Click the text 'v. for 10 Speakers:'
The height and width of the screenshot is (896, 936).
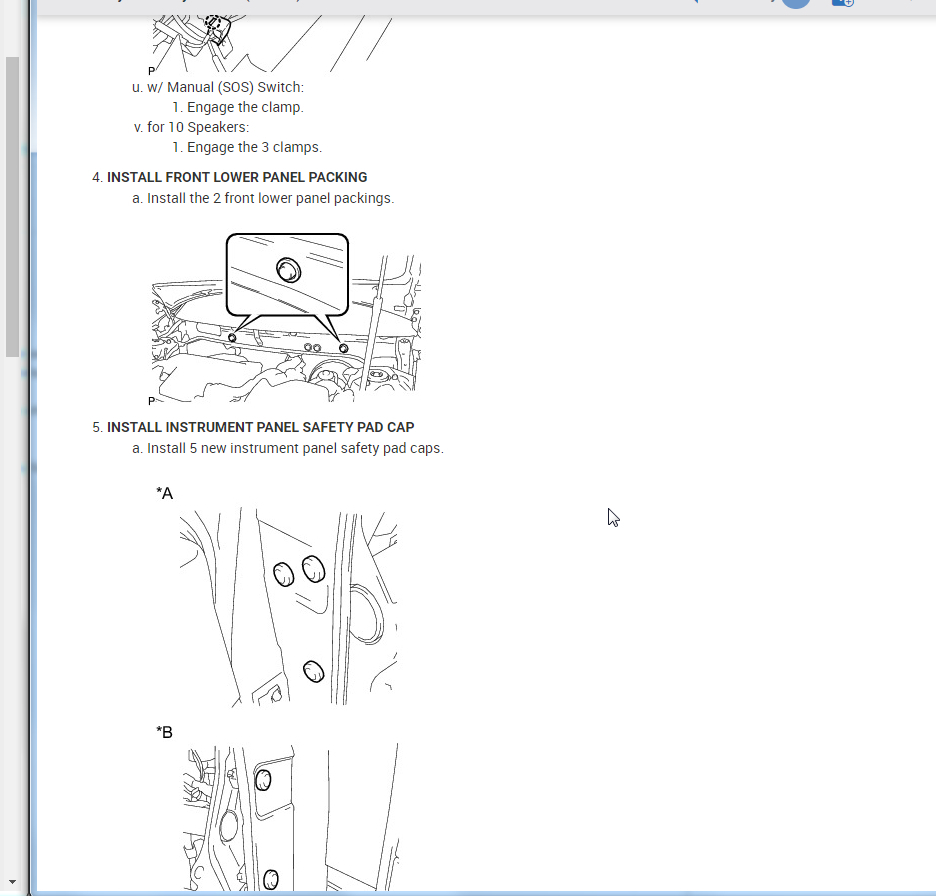pos(192,127)
